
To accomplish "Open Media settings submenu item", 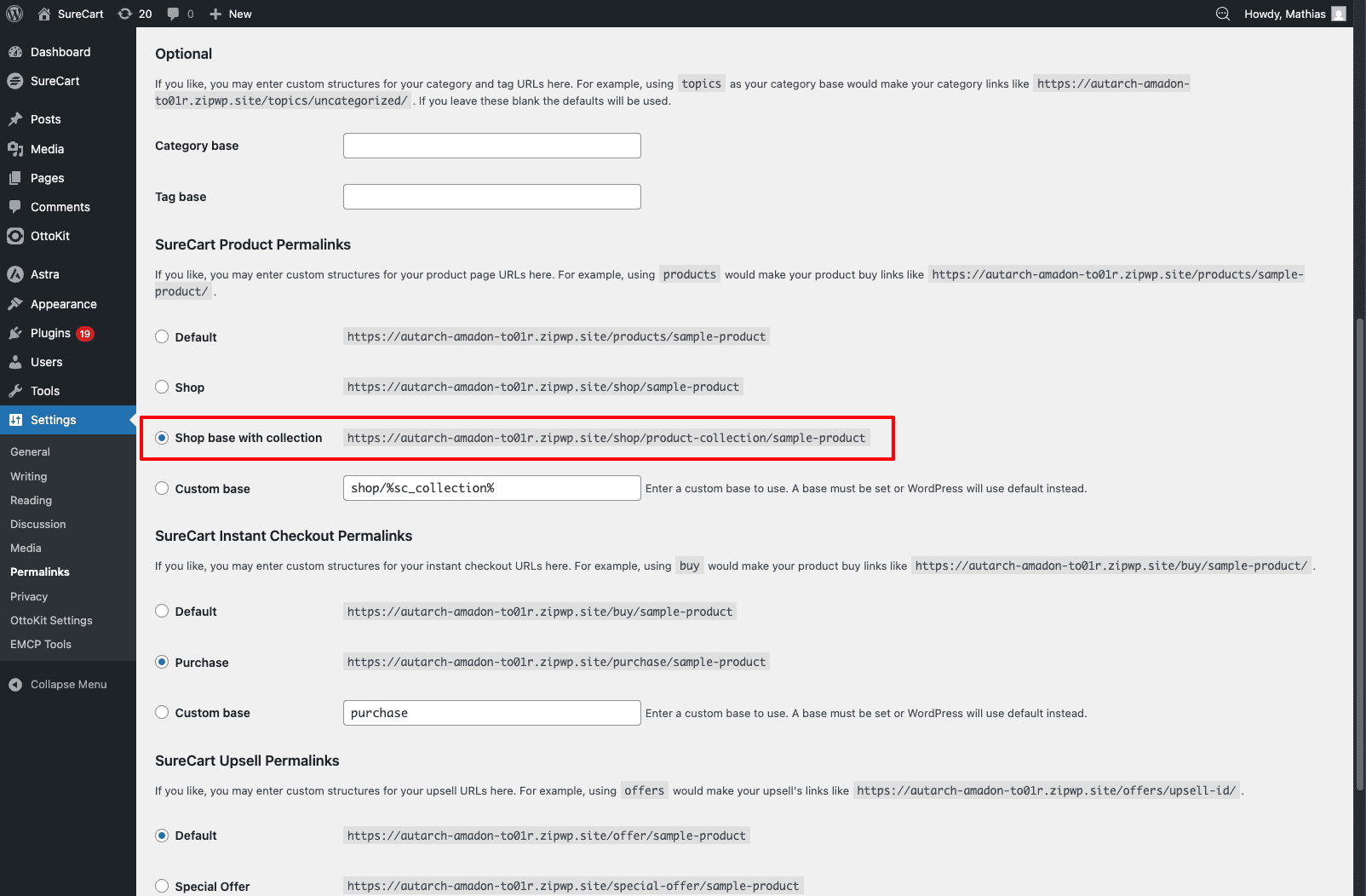I will click(x=26, y=549).
